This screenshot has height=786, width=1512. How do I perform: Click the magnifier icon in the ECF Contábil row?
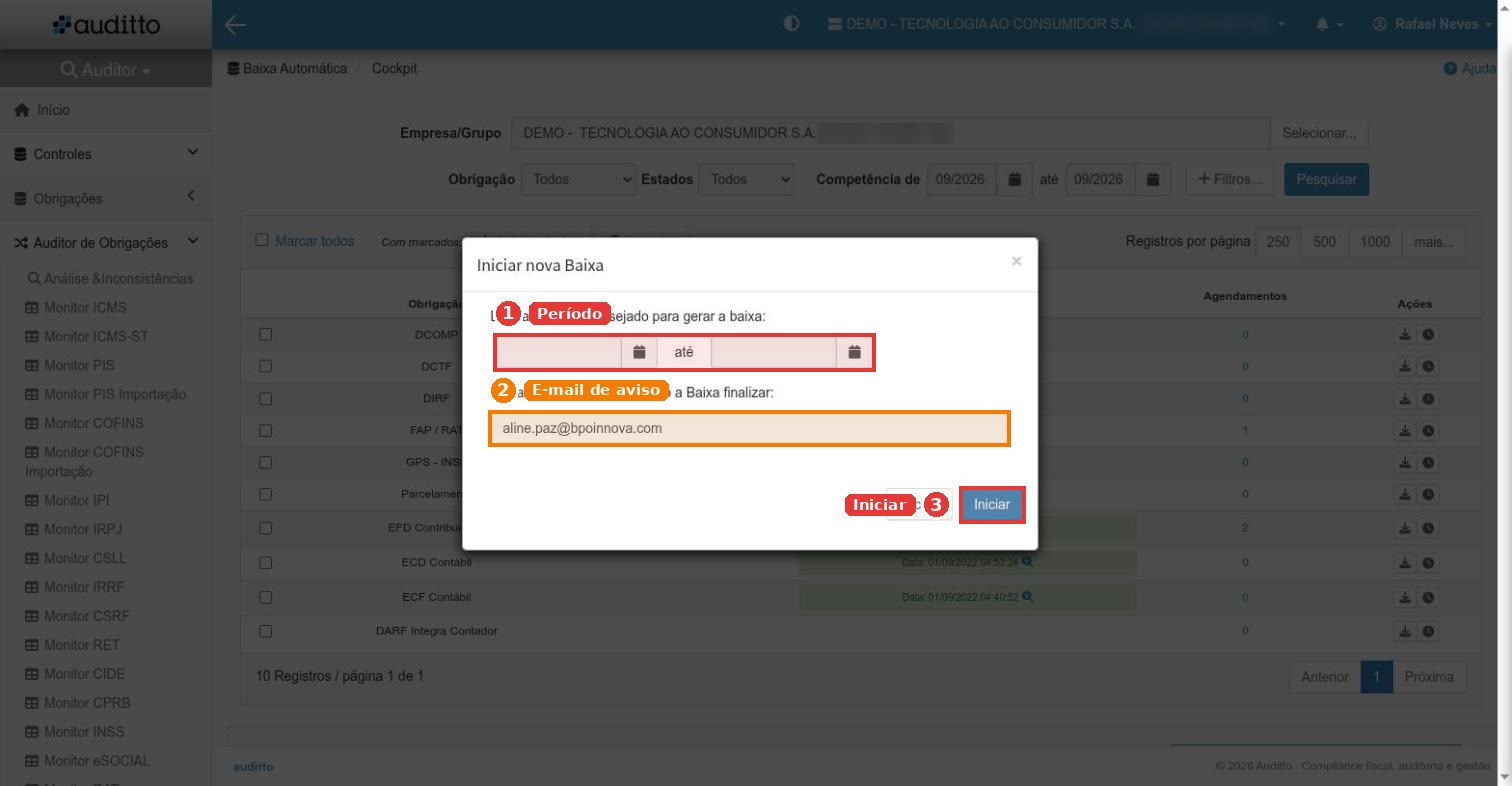1027,597
